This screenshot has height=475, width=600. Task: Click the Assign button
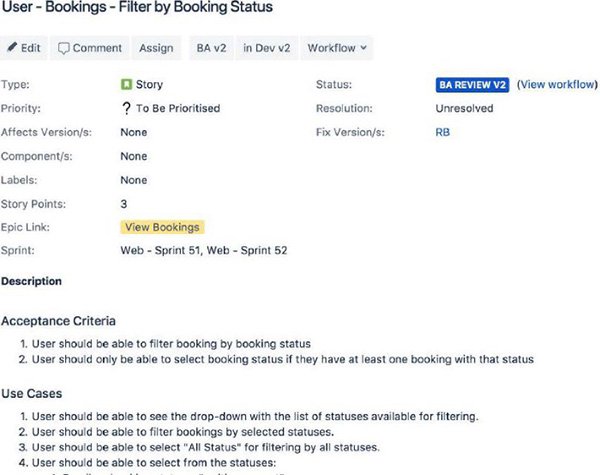pyautogui.click(x=156, y=48)
